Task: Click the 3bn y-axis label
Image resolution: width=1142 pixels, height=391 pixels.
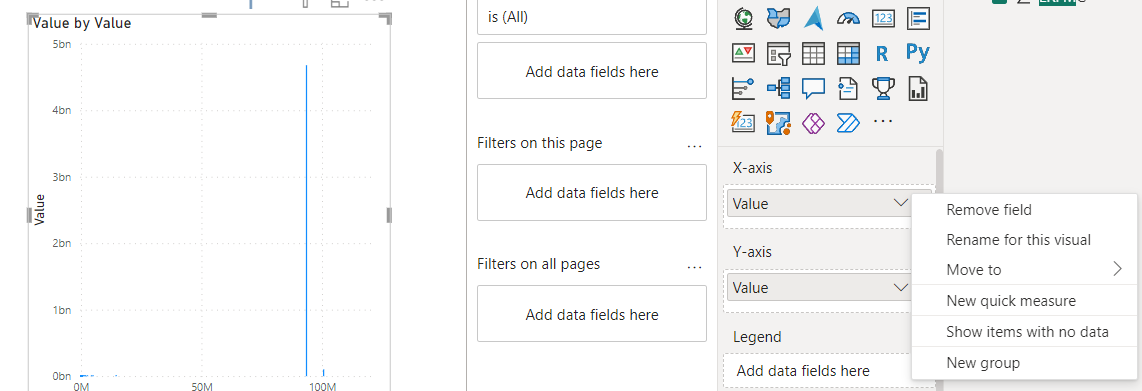Action: pos(61,177)
